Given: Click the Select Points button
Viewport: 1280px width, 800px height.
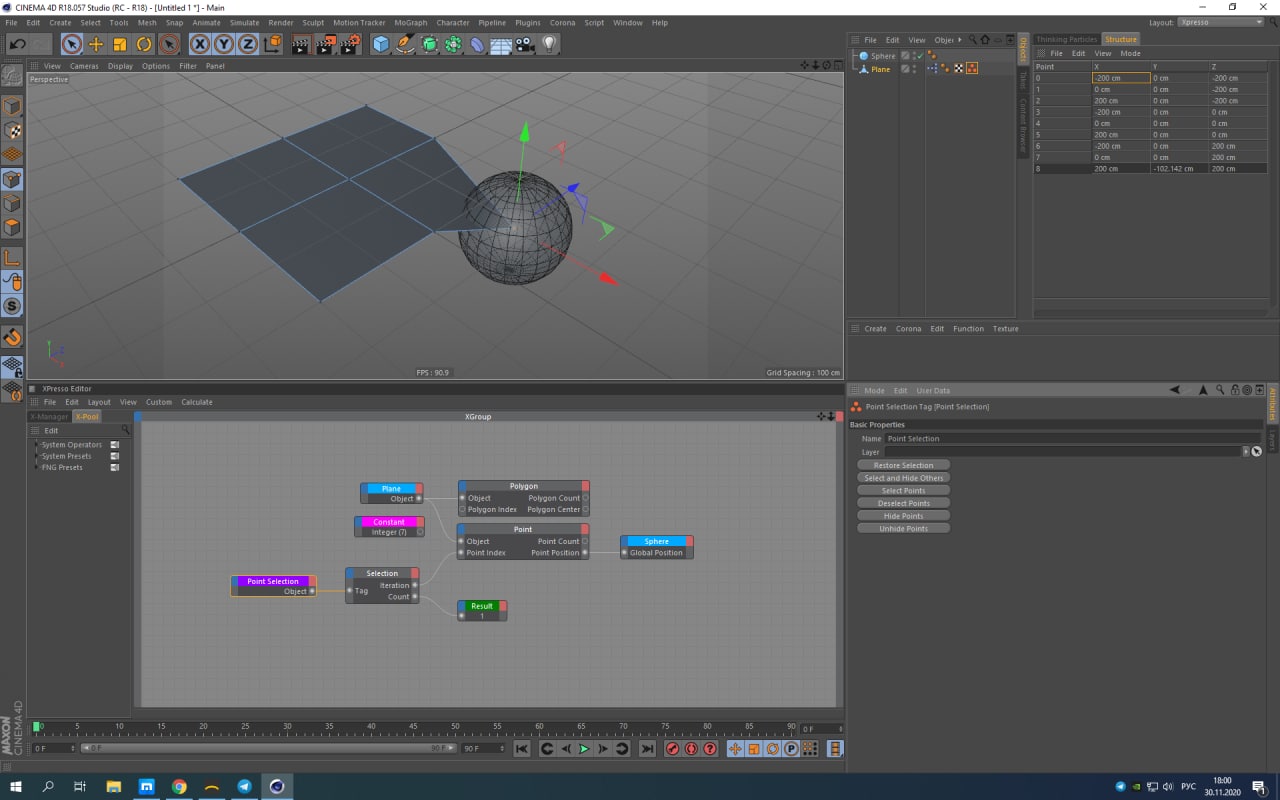Looking at the screenshot, I should [x=903, y=490].
